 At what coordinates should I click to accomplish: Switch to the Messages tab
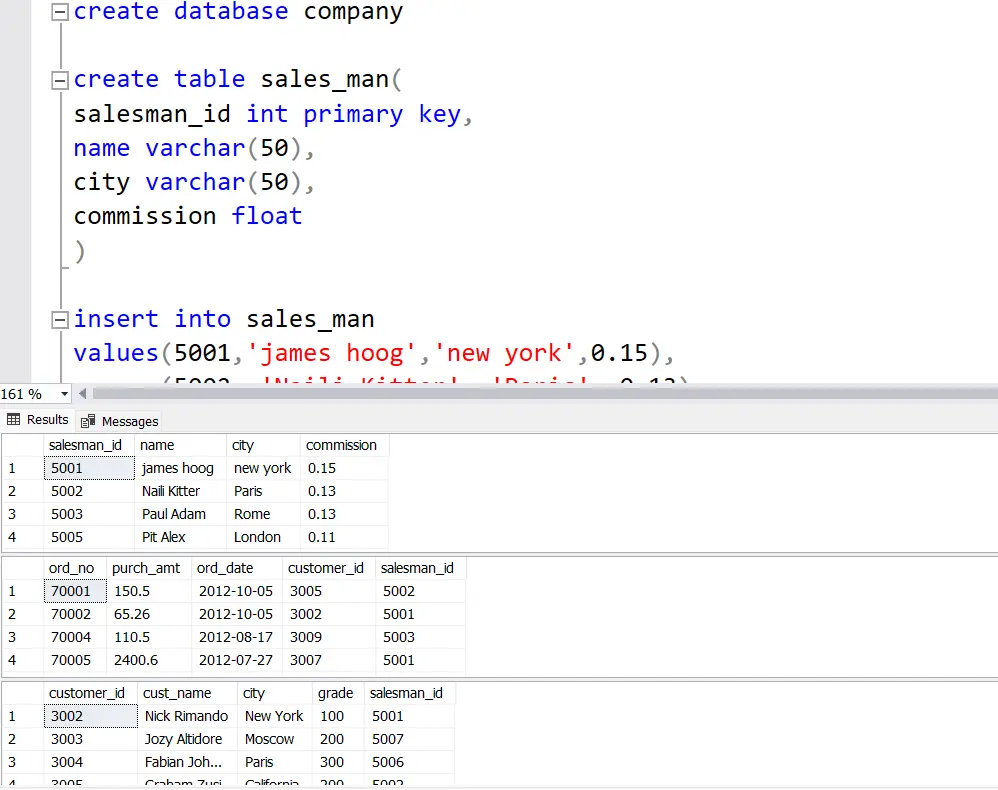point(128,420)
